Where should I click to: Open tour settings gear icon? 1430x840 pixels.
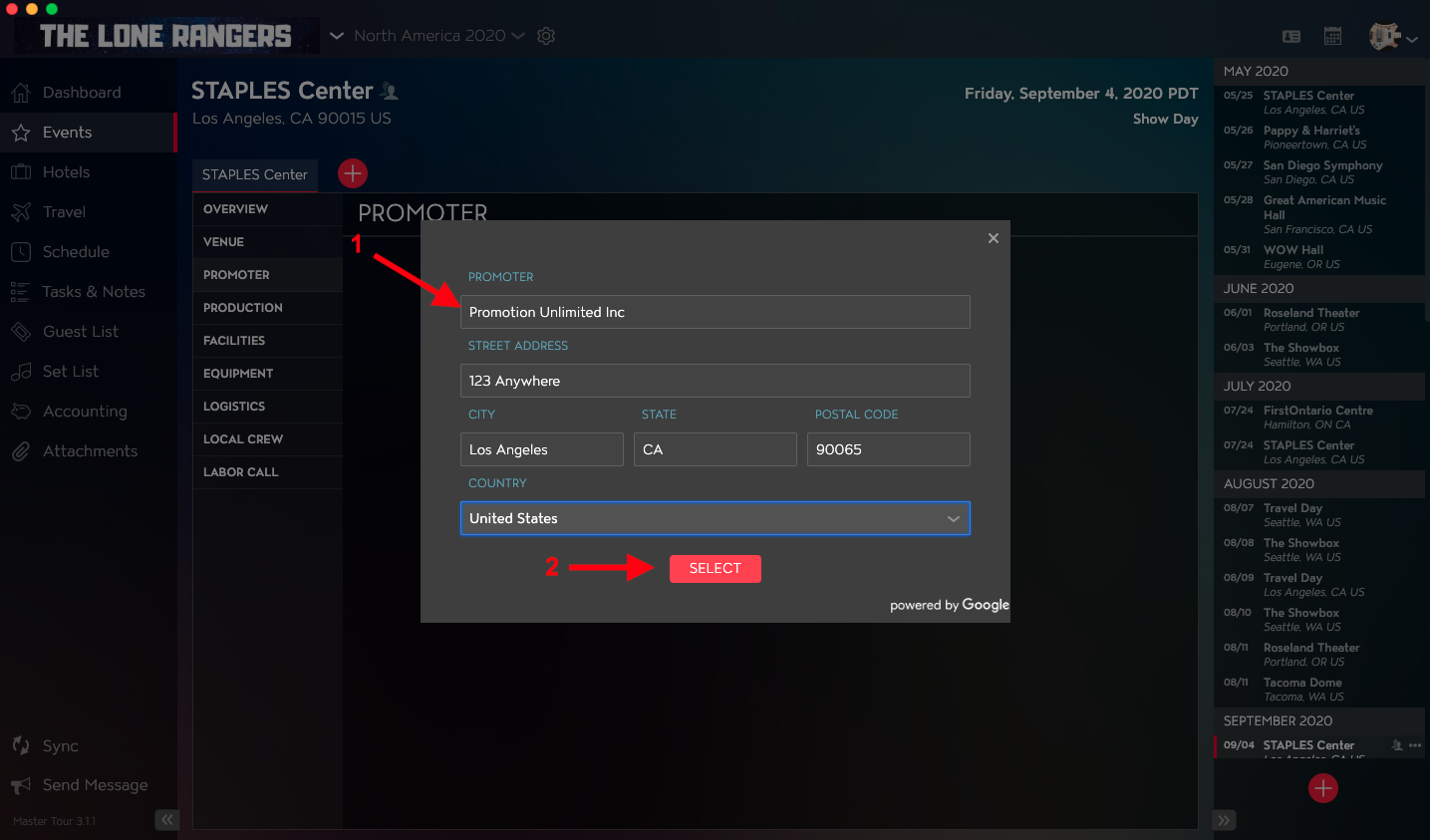(x=546, y=36)
